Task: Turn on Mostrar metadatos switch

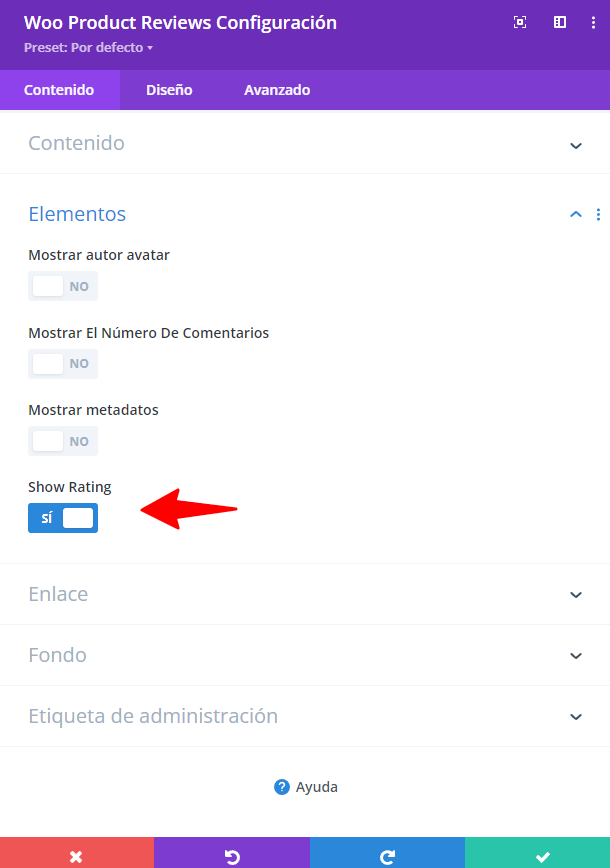Action: click(63, 441)
